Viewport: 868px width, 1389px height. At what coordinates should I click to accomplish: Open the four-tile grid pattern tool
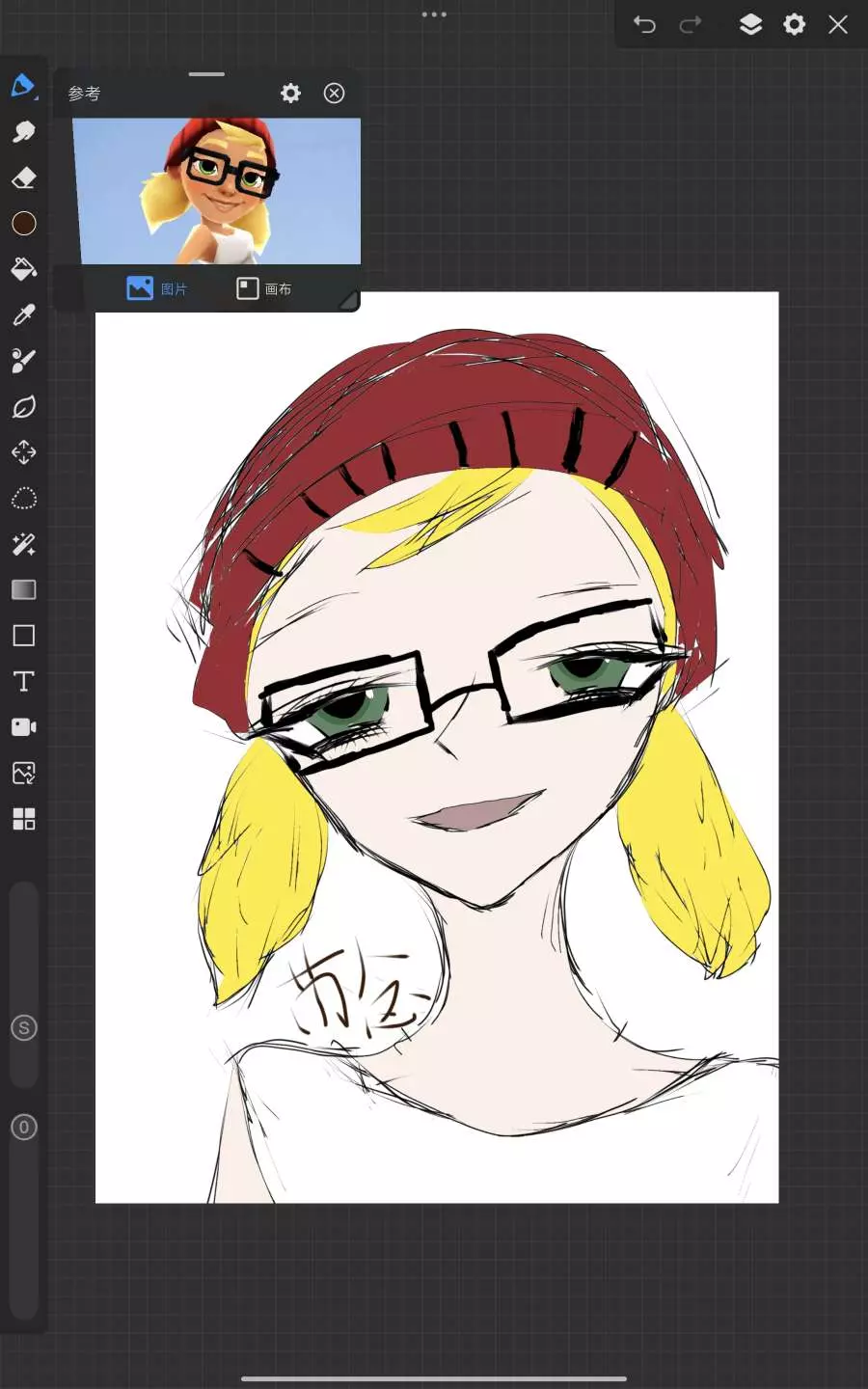click(23, 819)
